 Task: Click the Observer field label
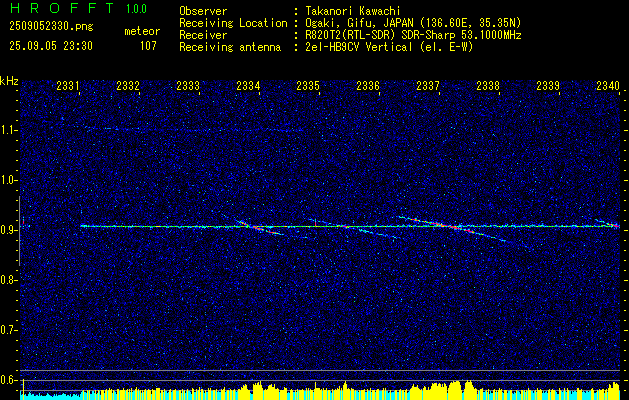[x=203, y=11]
